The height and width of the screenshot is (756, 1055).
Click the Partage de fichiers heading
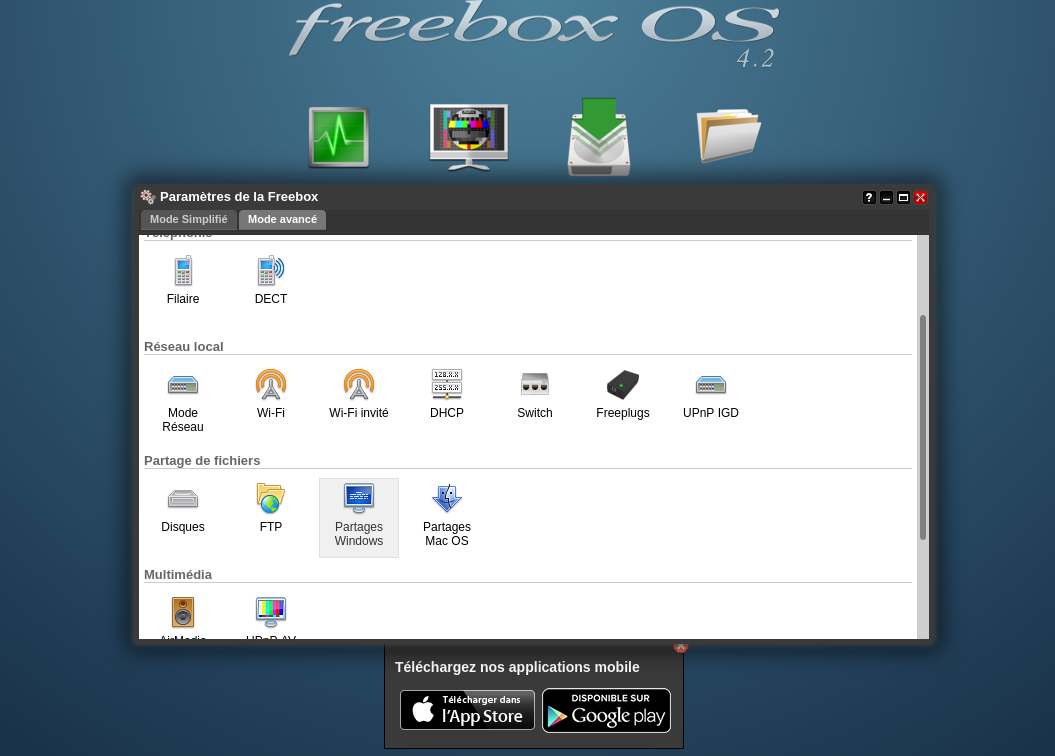tap(202, 461)
